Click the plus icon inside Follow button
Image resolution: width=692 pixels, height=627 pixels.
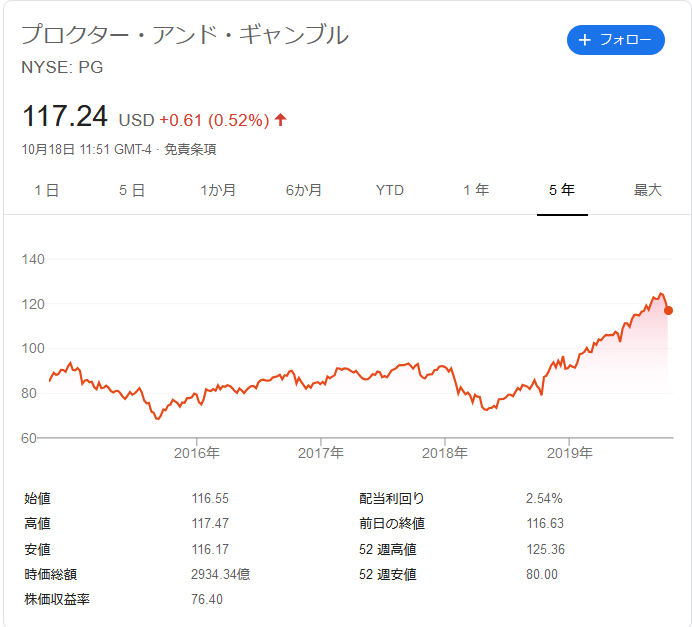coord(585,40)
